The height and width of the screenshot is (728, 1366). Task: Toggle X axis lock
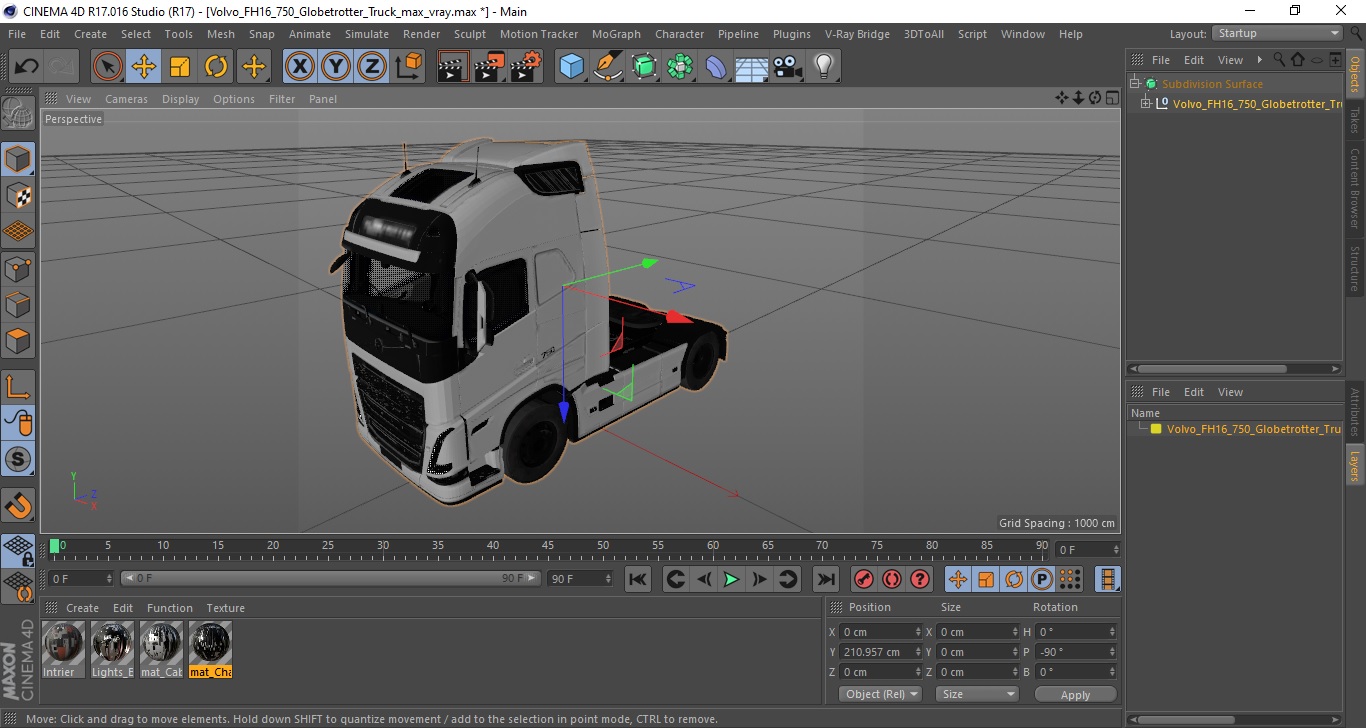click(x=299, y=67)
